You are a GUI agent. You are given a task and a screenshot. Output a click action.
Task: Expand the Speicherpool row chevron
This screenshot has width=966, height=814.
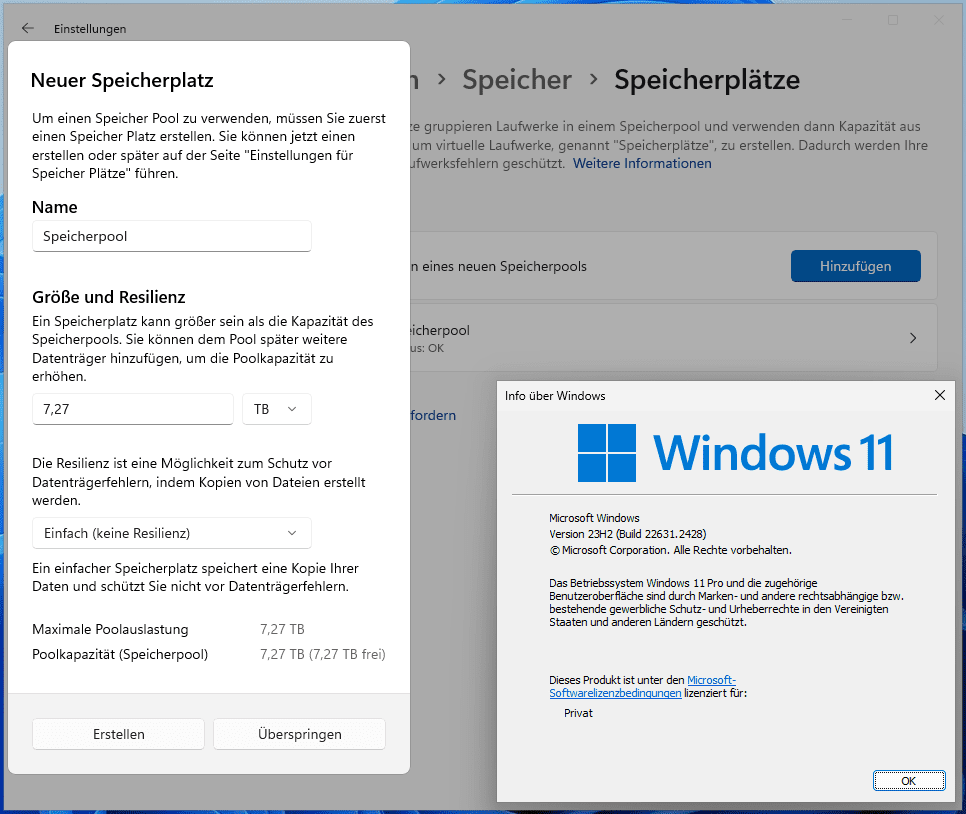pyautogui.click(x=913, y=338)
